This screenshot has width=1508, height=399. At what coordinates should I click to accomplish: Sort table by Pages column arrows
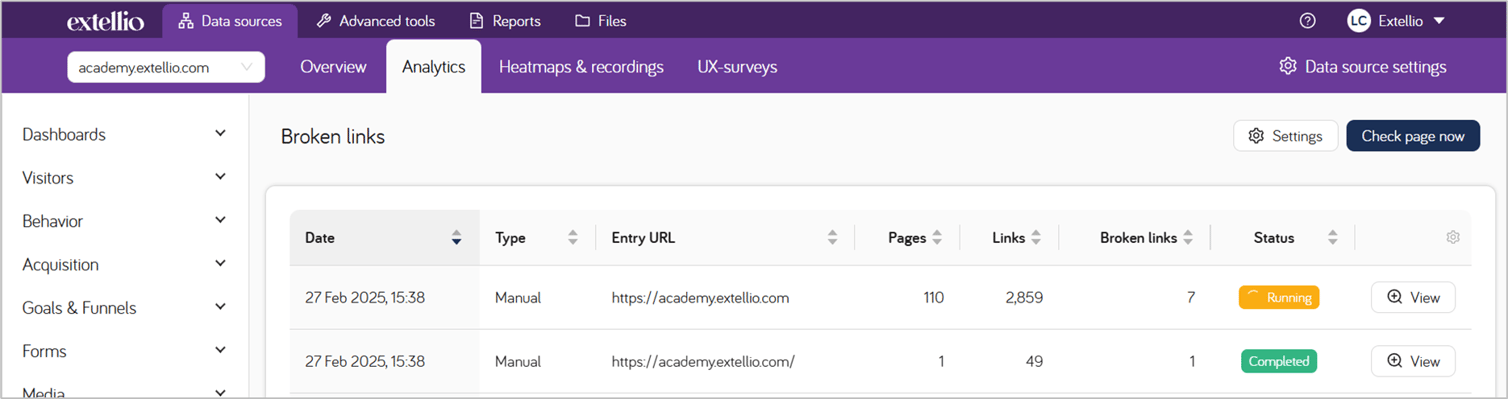point(937,238)
